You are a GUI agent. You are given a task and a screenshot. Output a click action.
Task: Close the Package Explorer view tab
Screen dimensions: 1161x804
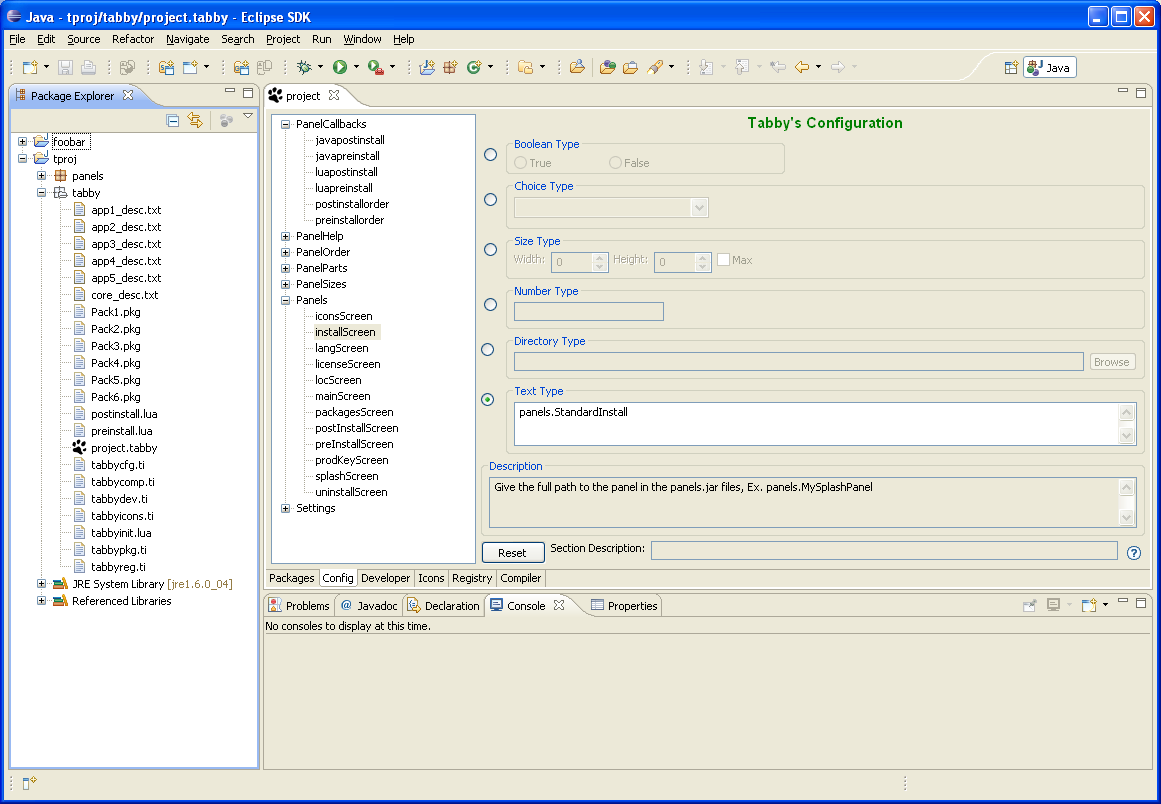[128, 95]
